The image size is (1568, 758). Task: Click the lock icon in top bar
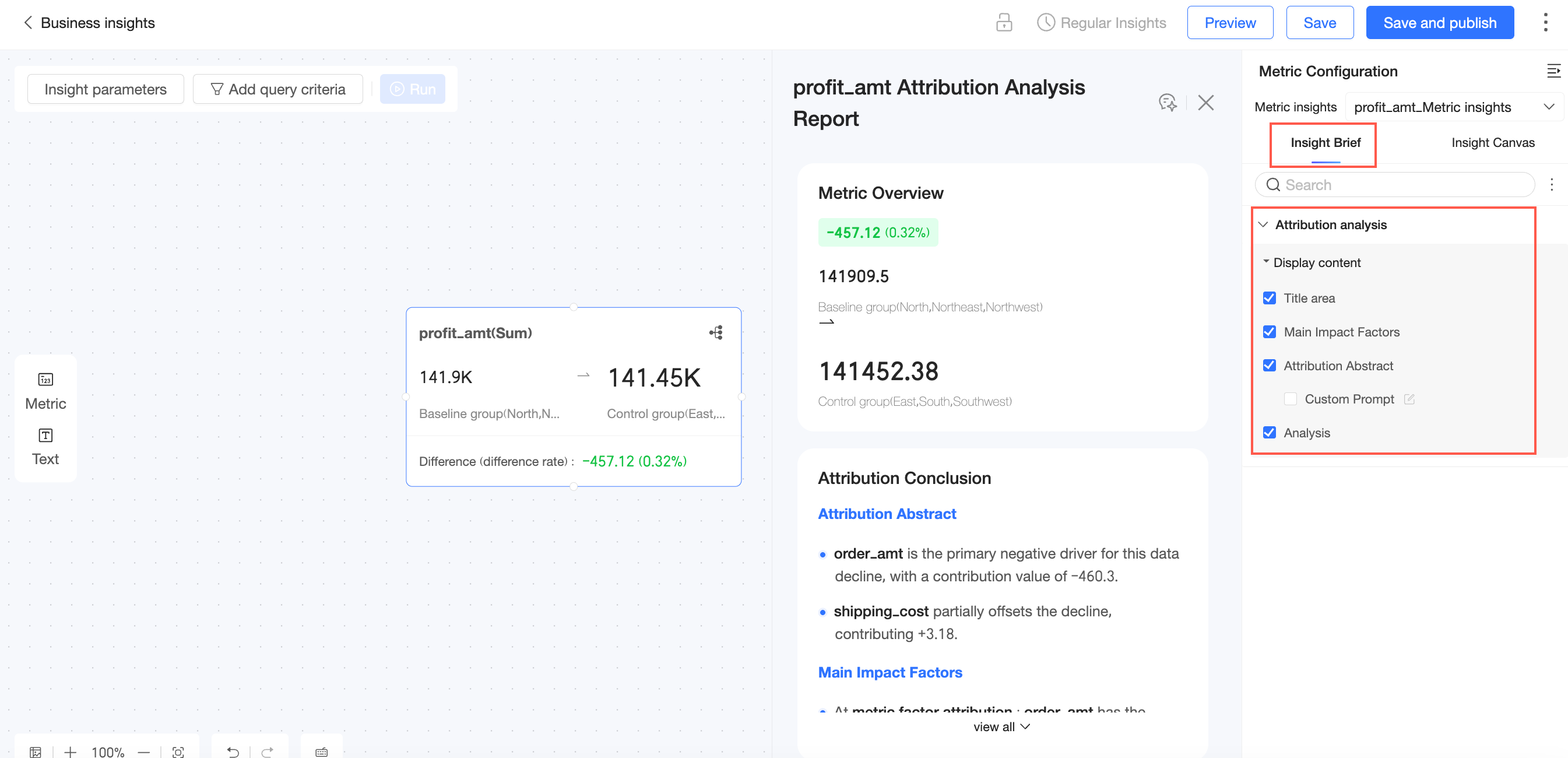tap(1004, 23)
